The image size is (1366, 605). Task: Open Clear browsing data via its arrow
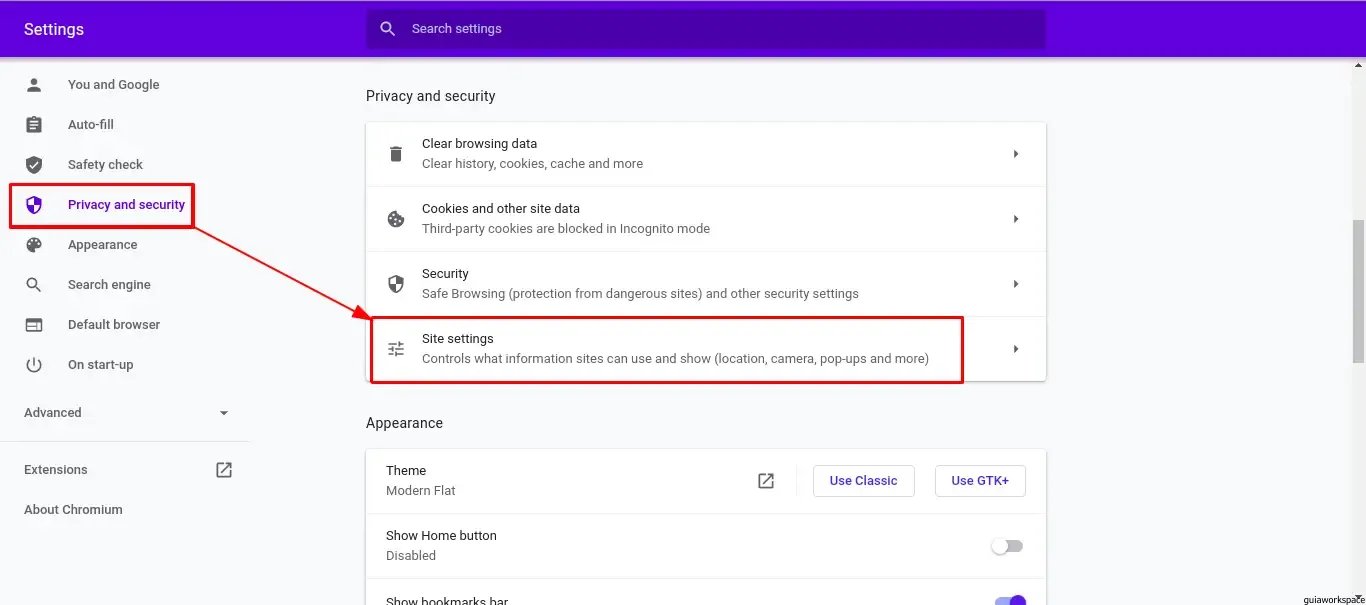tap(1016, 154)
